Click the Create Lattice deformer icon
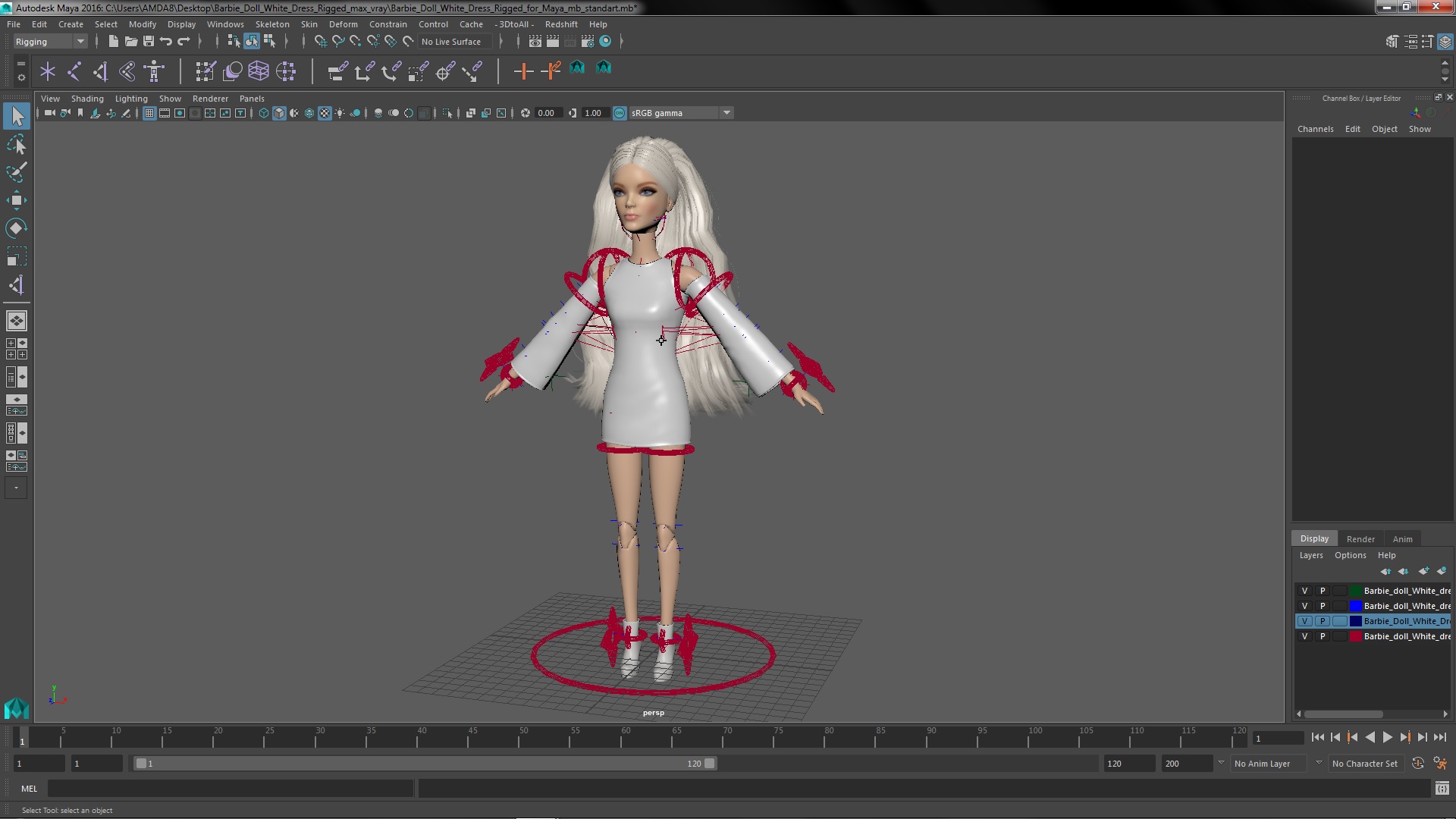The height and width of the screenshot is (819, 1456). pyautogui.click(x=259, y=71)
